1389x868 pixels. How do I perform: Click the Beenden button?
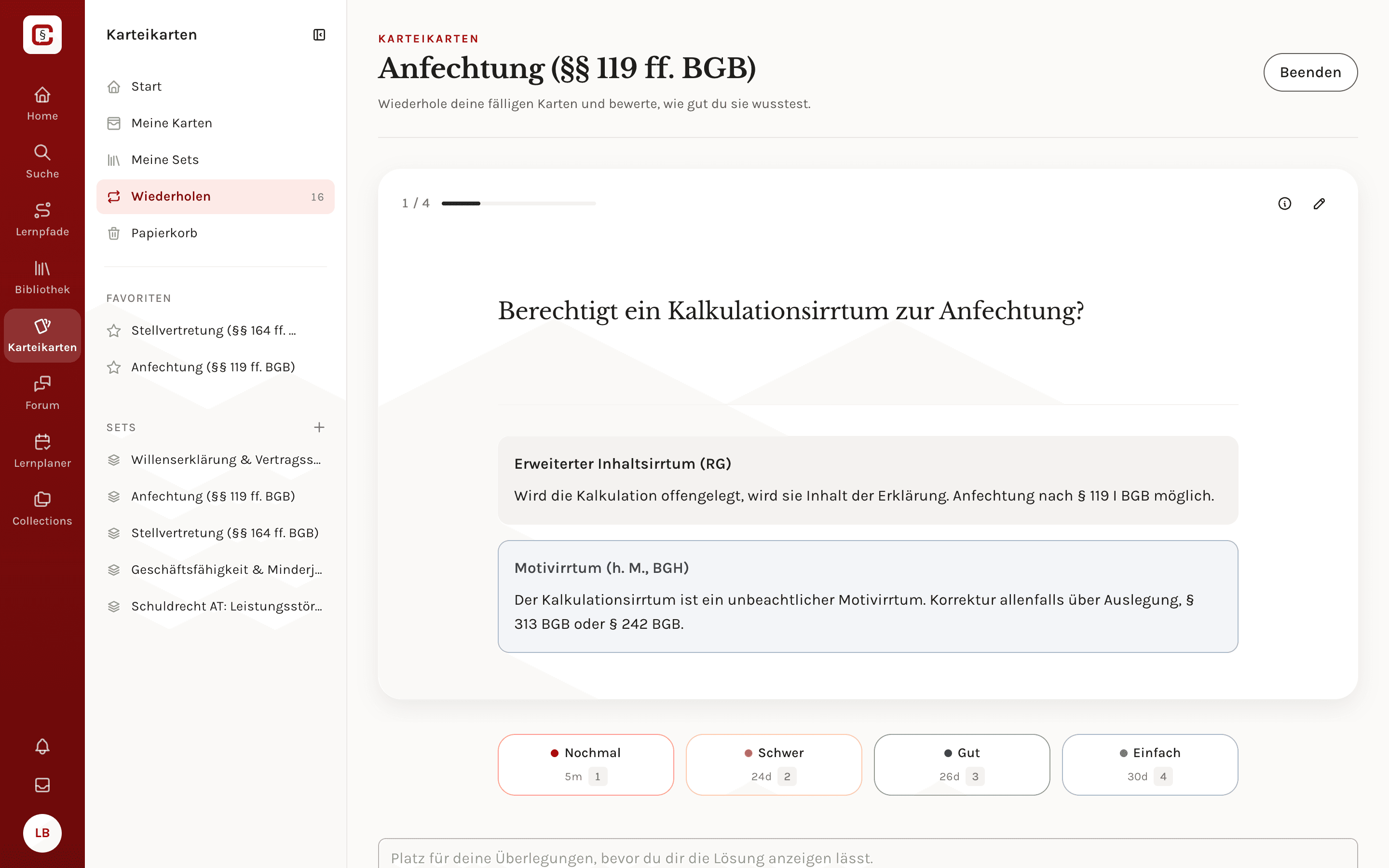[1310, 72]
